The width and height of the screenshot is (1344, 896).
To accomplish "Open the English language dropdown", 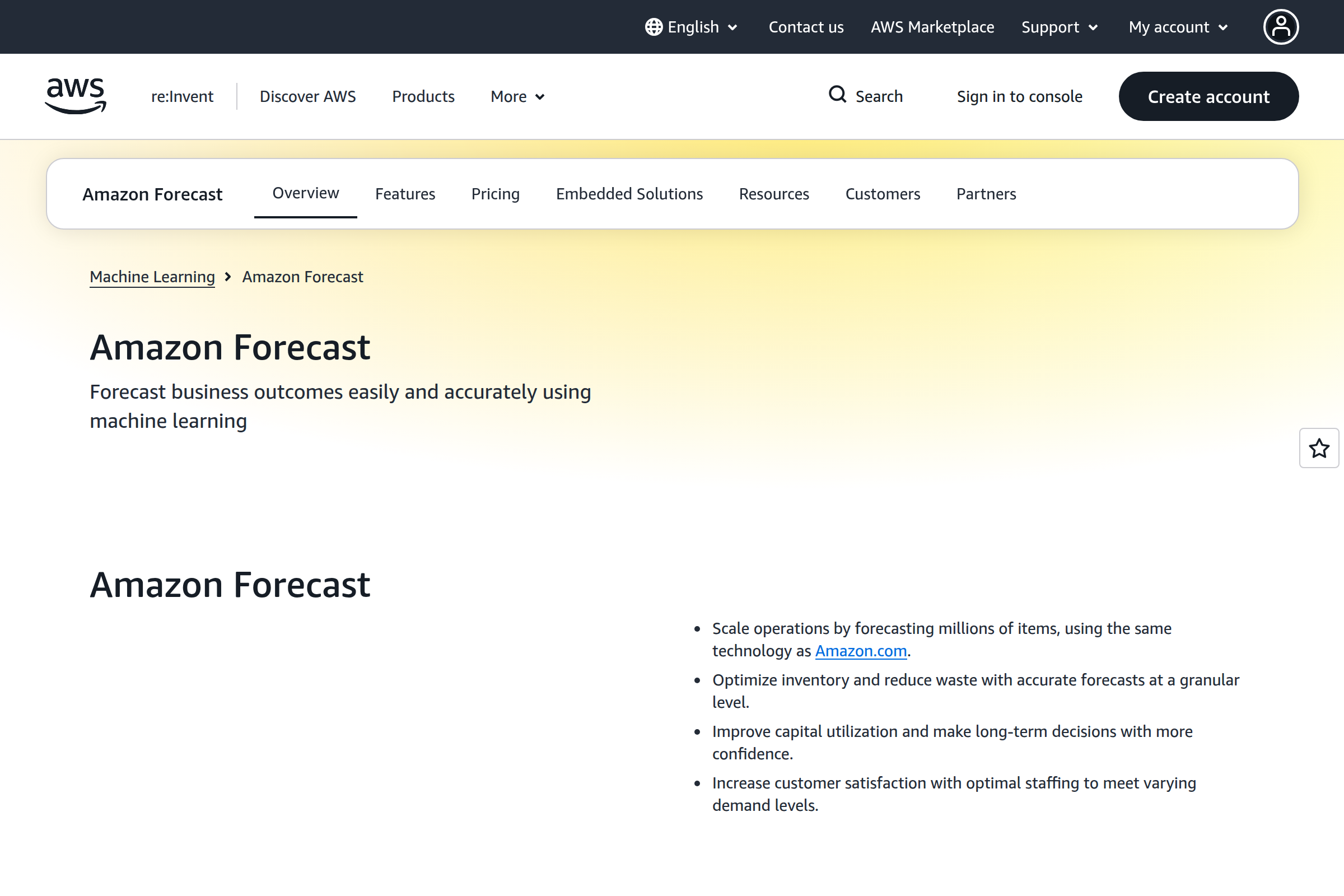I will tap(692, 27).
